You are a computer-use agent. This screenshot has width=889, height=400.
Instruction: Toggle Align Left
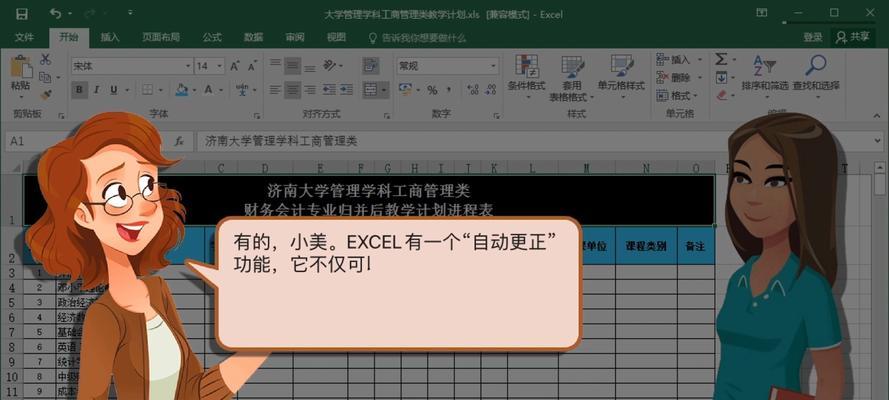click(x=275, y=90)
